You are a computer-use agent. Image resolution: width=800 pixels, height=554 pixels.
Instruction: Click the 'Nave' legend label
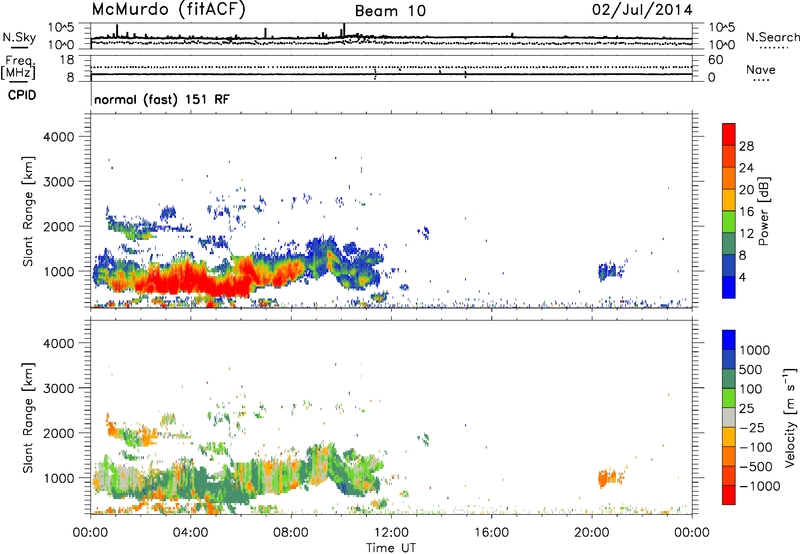[760, 70]
